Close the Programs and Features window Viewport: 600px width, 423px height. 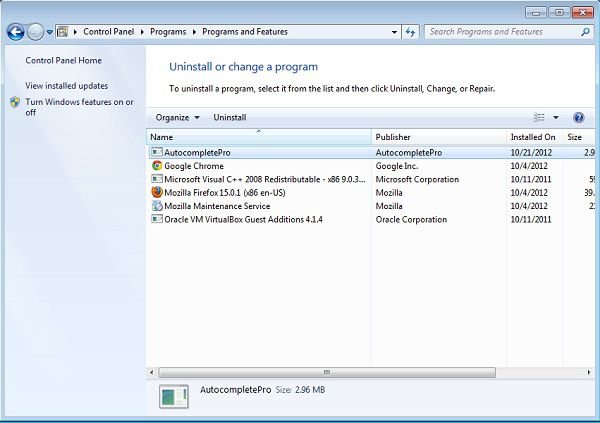point(582,13)
